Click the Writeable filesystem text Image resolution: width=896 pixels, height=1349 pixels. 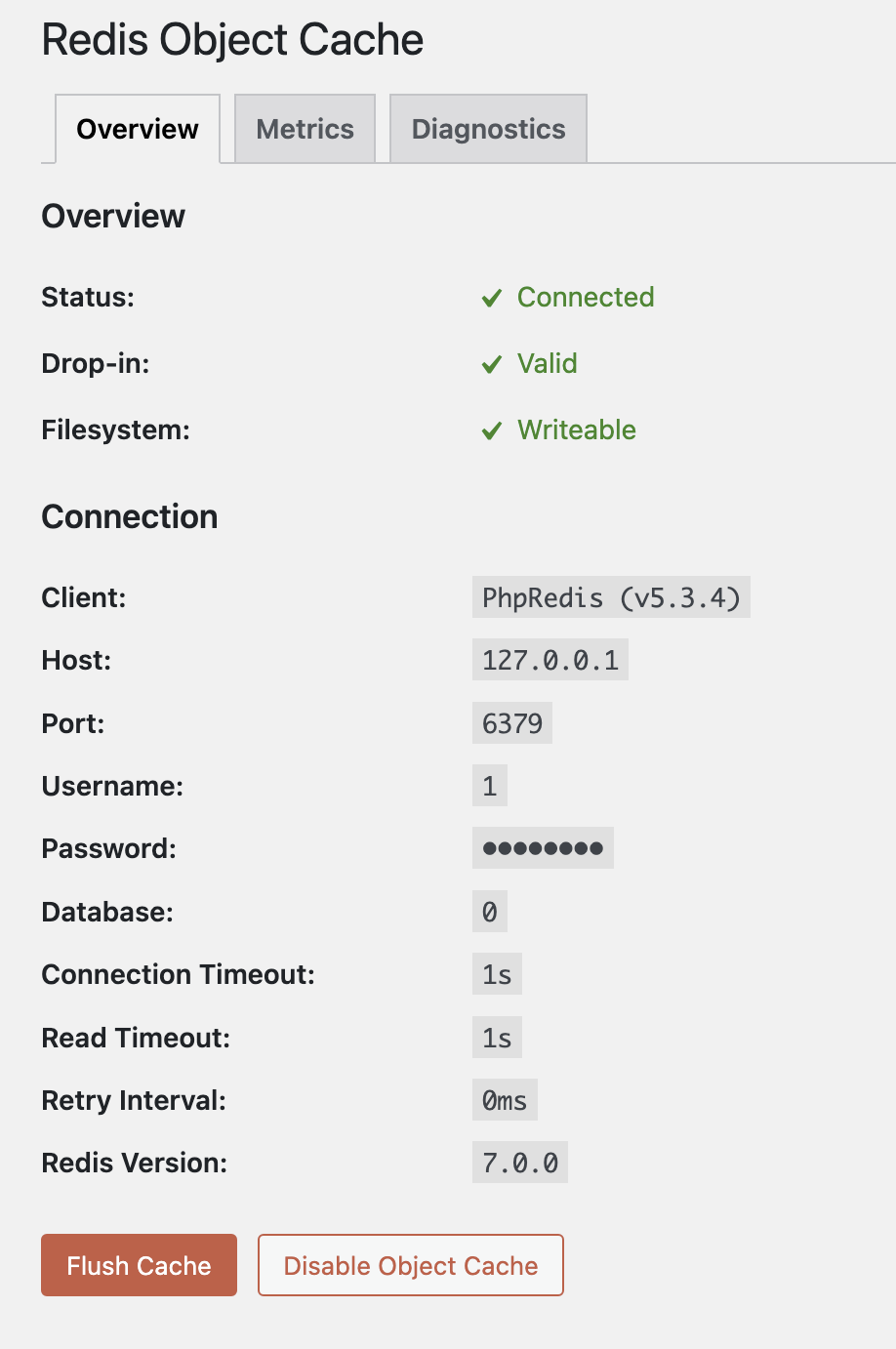pyautogui.click(x=577, y=429)
